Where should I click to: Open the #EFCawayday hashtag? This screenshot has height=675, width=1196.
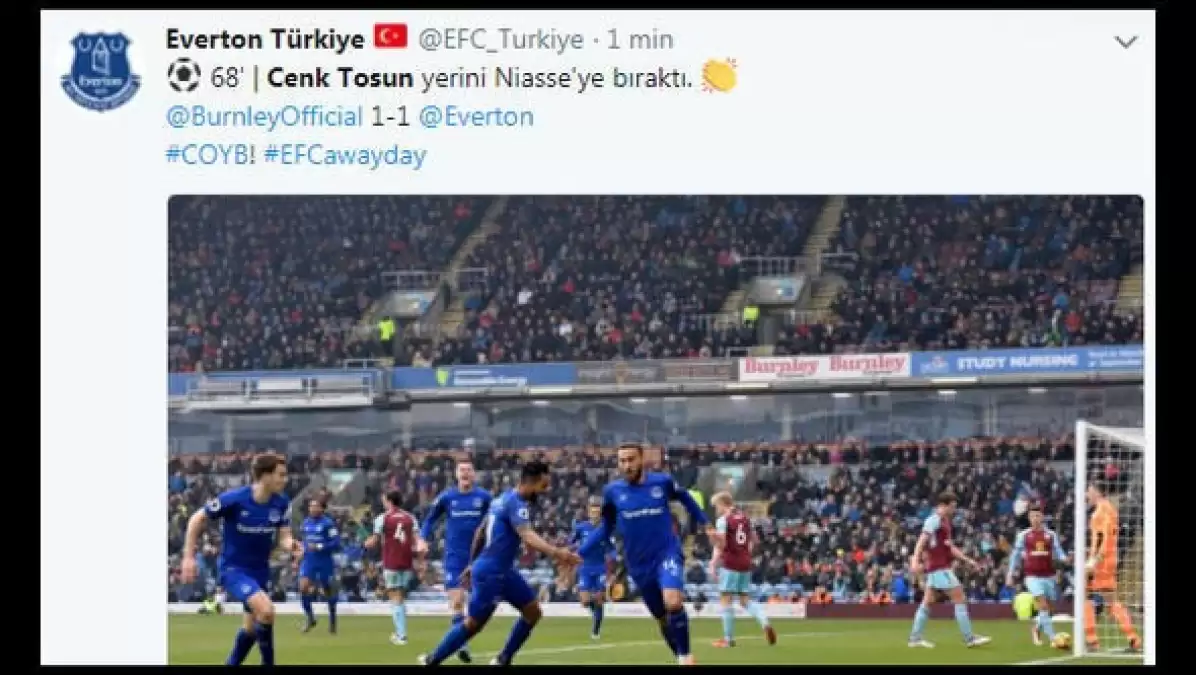(x=345, y=156)
